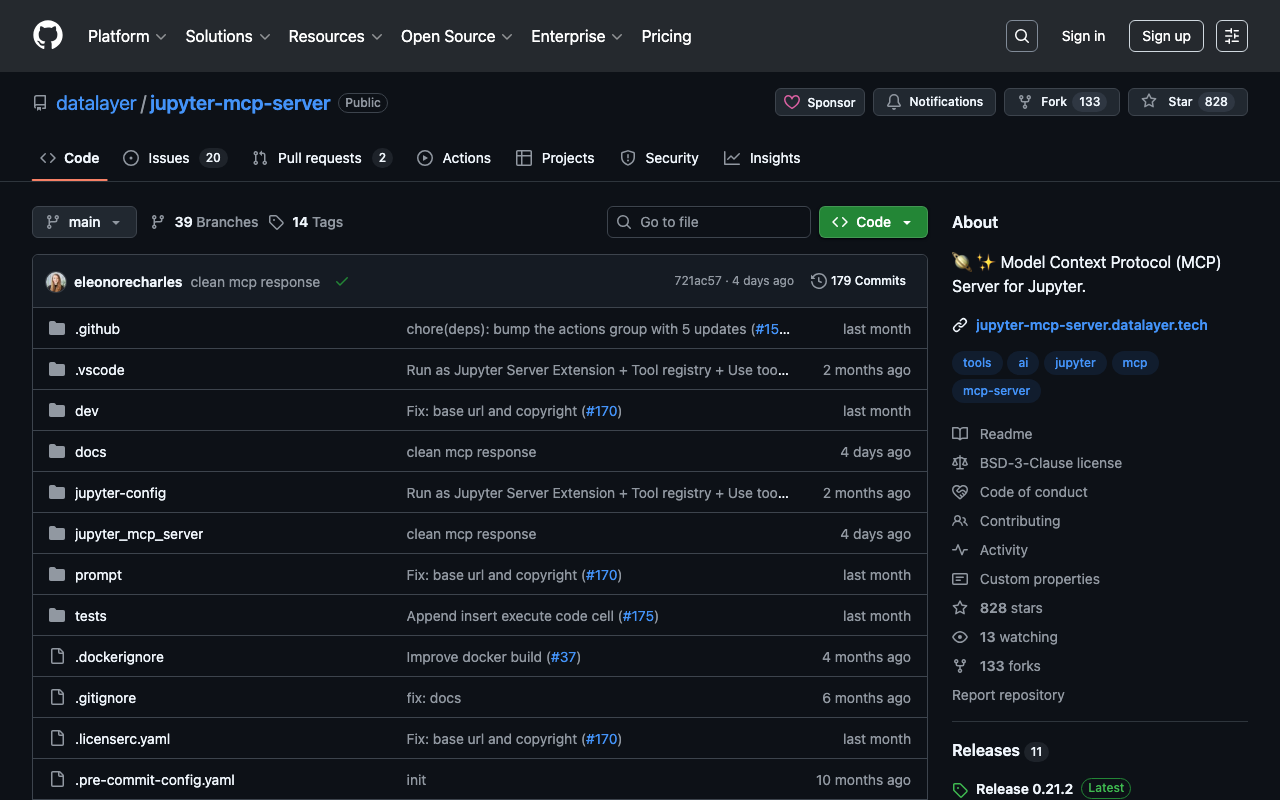Click the appearance settings icon in header
1280x800 pixels.
[1231, 36]
